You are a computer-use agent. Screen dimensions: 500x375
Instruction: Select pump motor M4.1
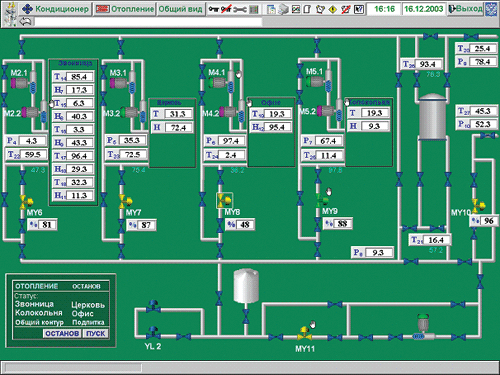coord(217,82)
